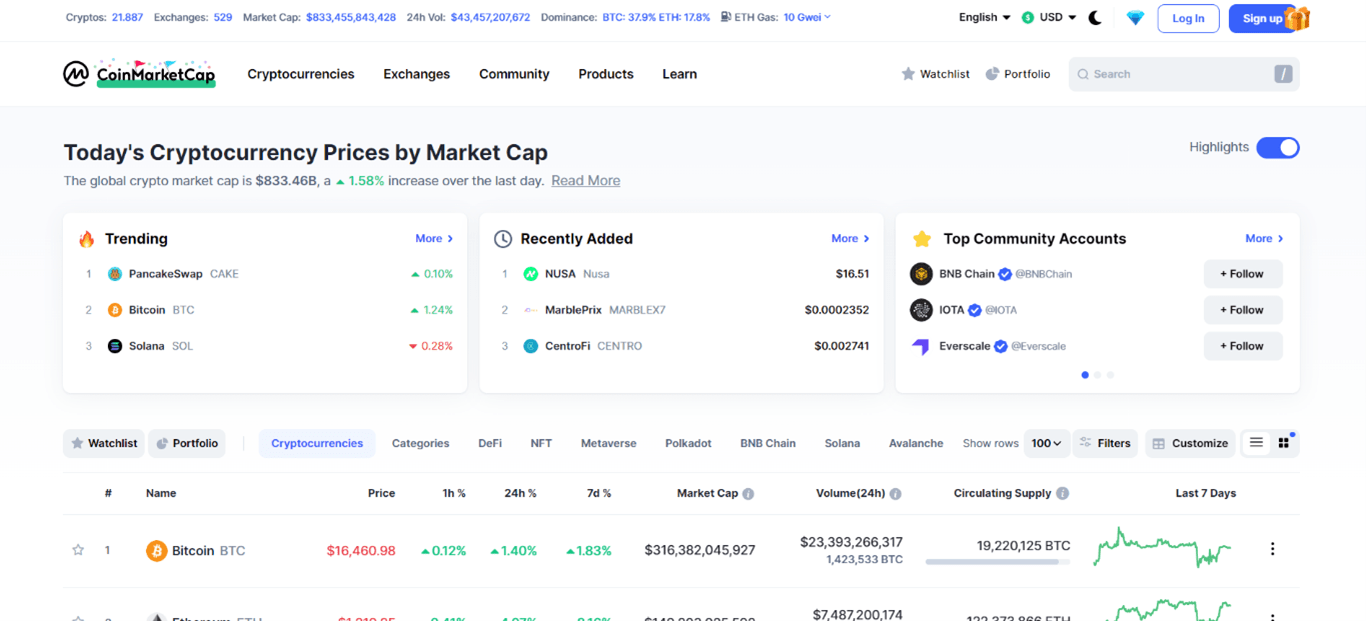This screenshot has width=1366, height=621.
Task: Click Circulating Supply info icon
Action: (1062, 494)
